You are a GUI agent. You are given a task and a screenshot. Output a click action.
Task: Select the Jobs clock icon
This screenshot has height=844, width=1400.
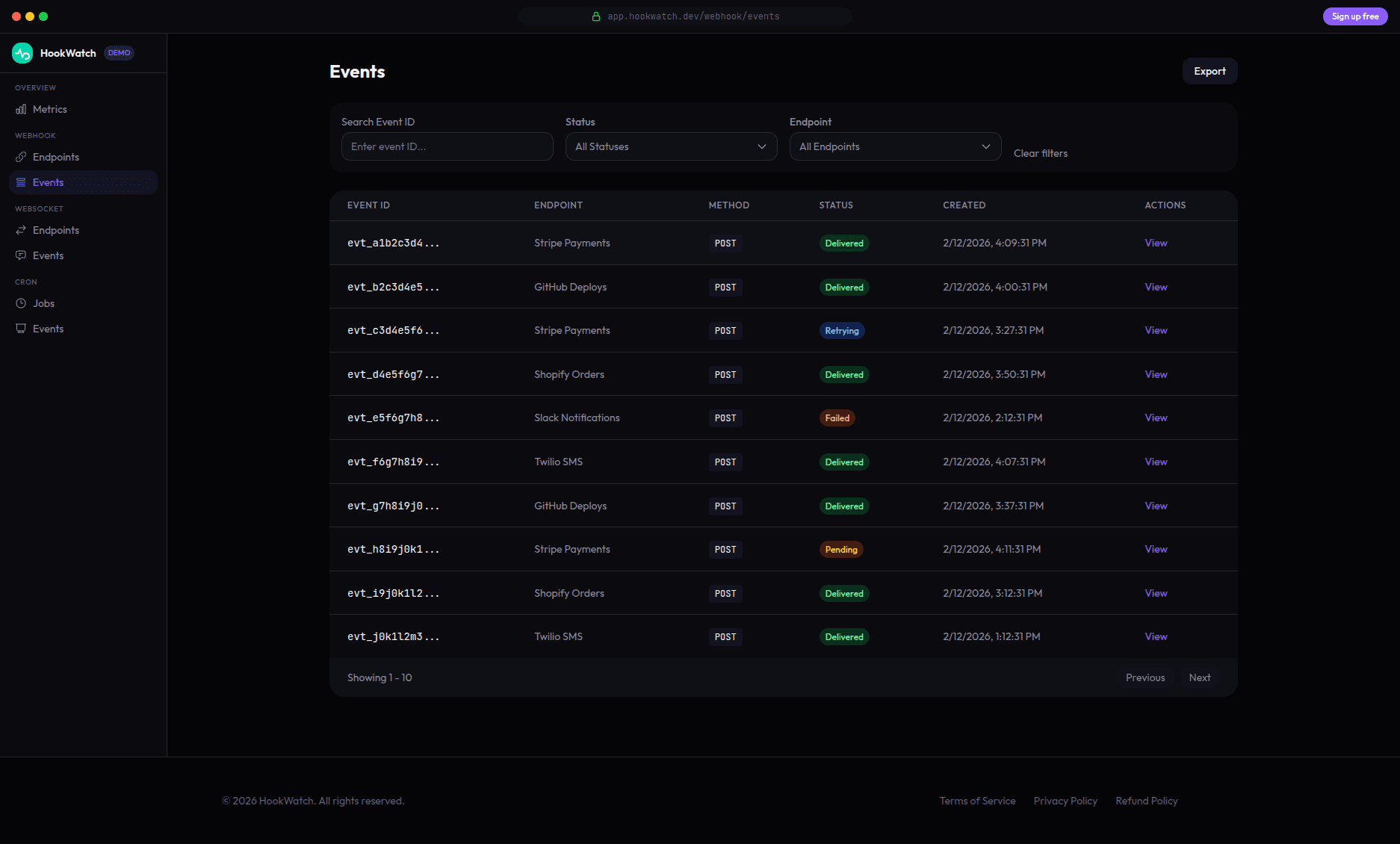pyautogui.click(x=22, y=303)
